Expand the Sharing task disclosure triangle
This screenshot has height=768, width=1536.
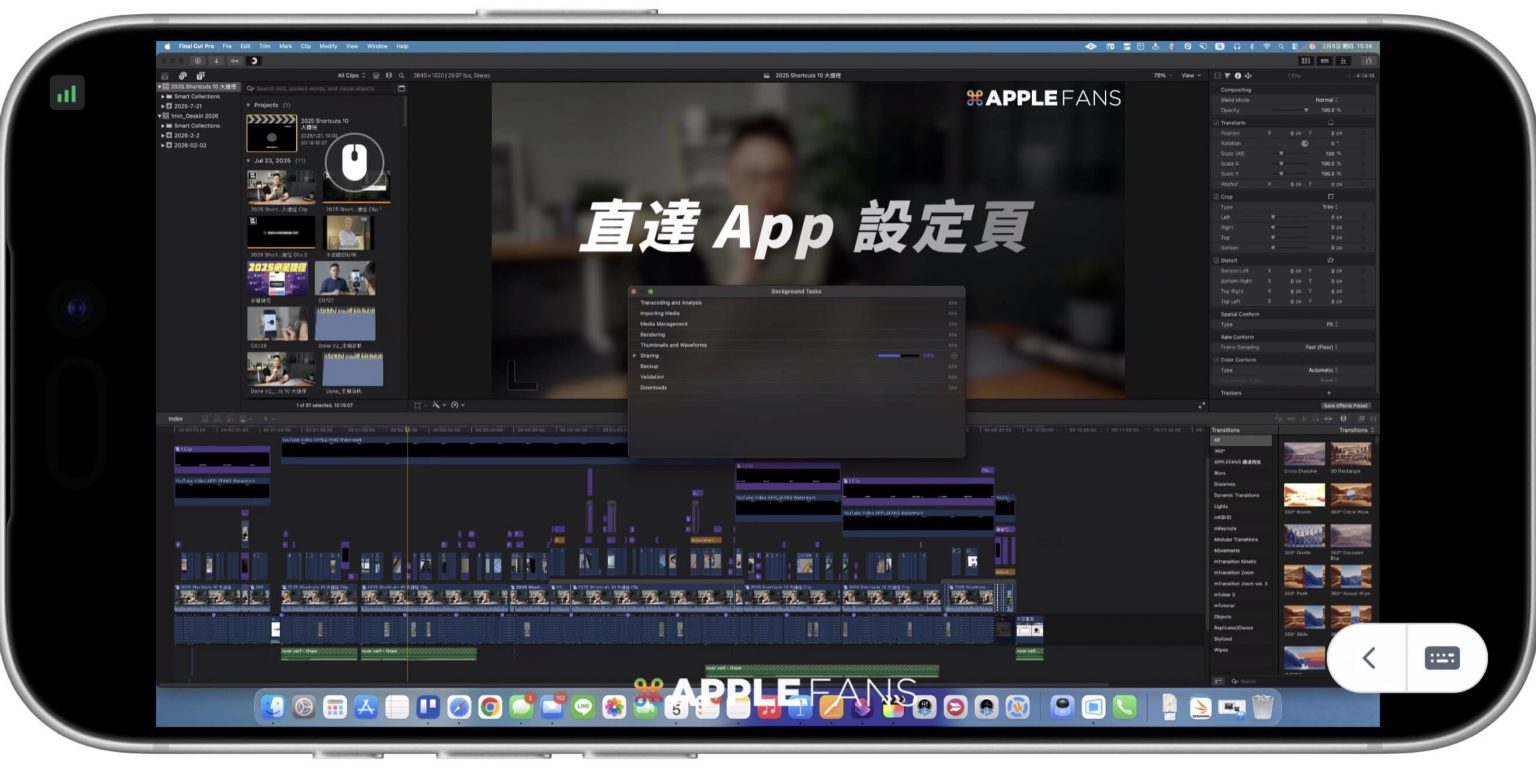[x=634, y=355]
